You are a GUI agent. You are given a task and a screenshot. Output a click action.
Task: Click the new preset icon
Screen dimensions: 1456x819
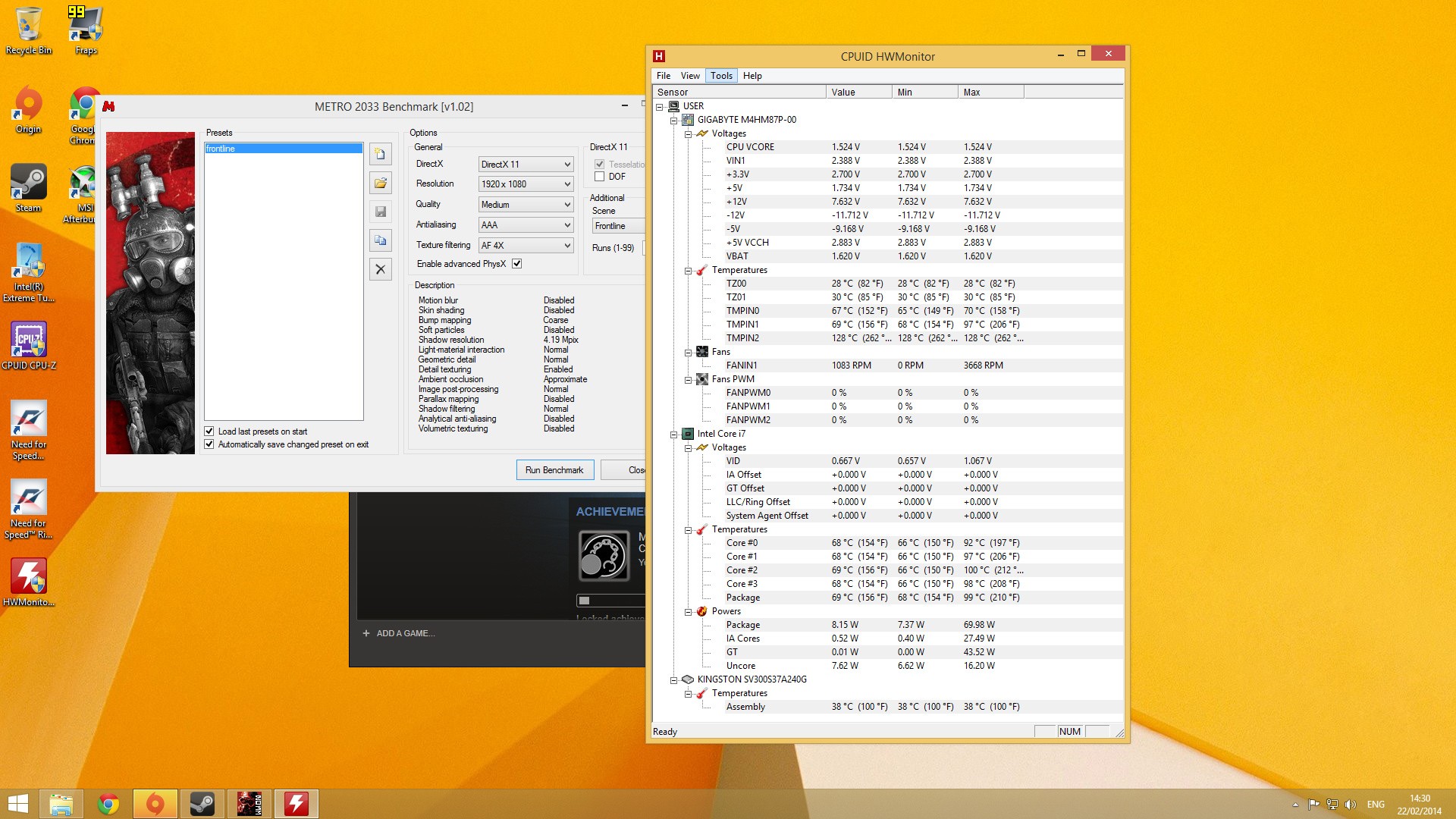(381, 155)
